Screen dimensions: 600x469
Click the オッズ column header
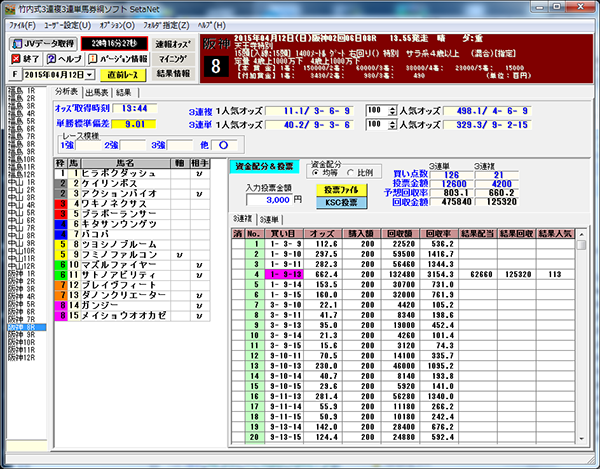(323, 233)
